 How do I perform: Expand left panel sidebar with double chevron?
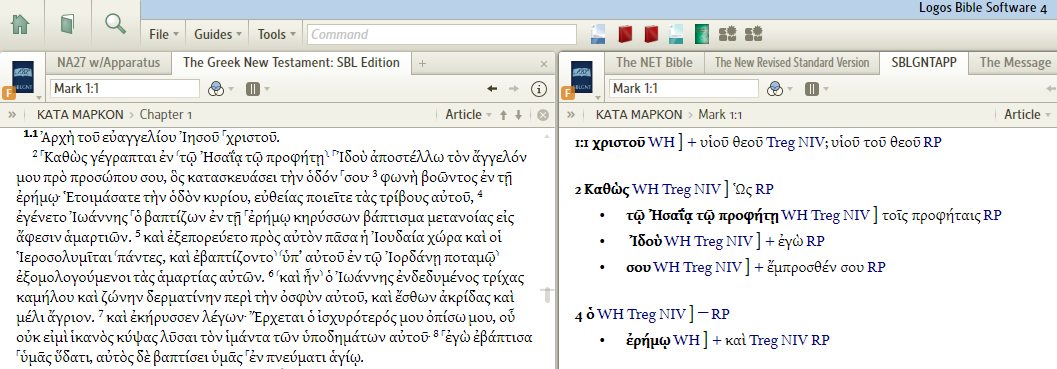pyautogui.click(x=11, y=115)
